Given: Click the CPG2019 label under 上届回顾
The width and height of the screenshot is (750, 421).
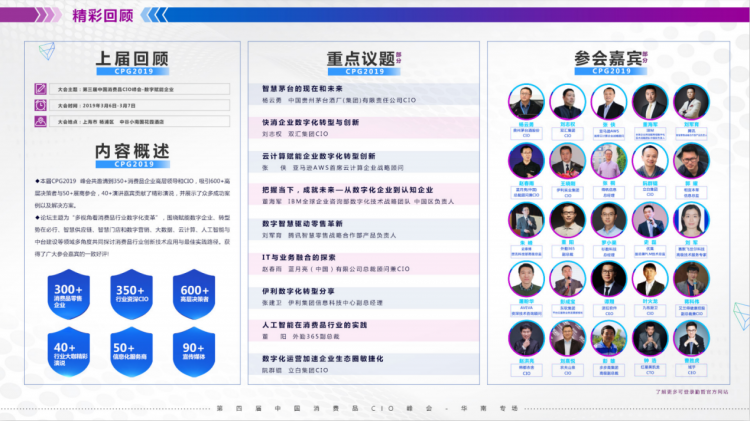Looking at the screenshot, I should coord(132,71).
